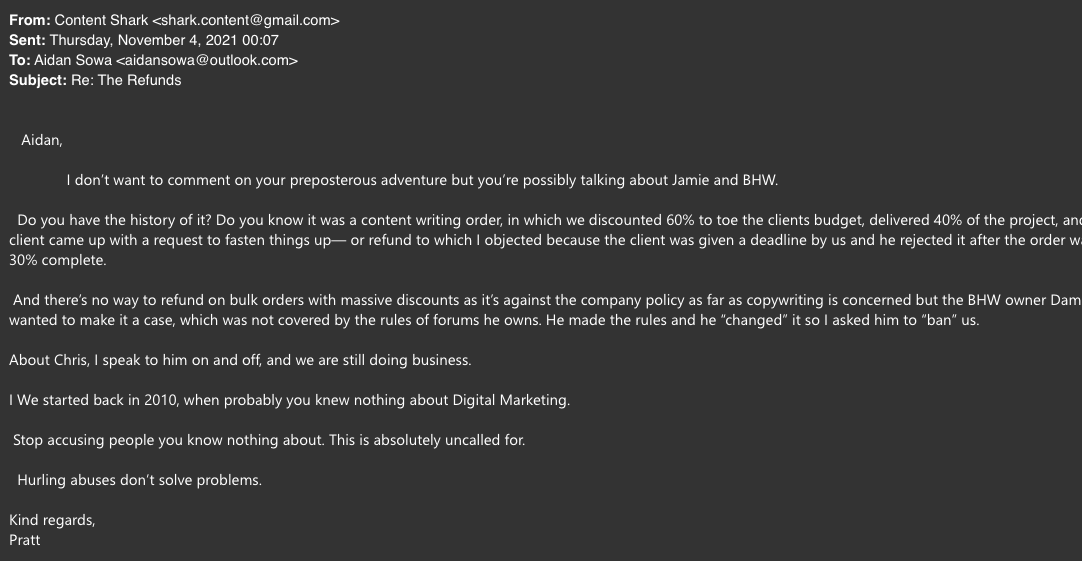Click the sender email shark.content@gmail.com
Viewport: 1082px width, 561px height.
coord(246,21)
